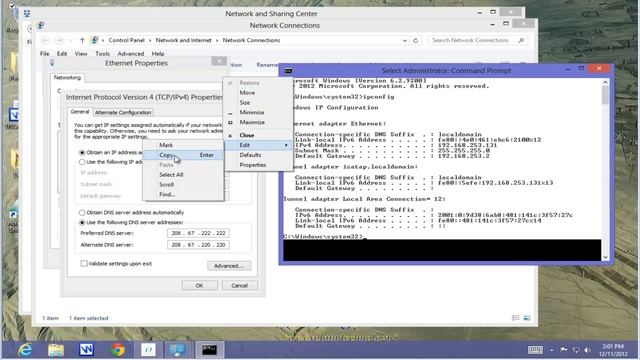Select Minimize in the system menu
The height and width of the screenshot is (360, 640).
click(x=258, y=112)
